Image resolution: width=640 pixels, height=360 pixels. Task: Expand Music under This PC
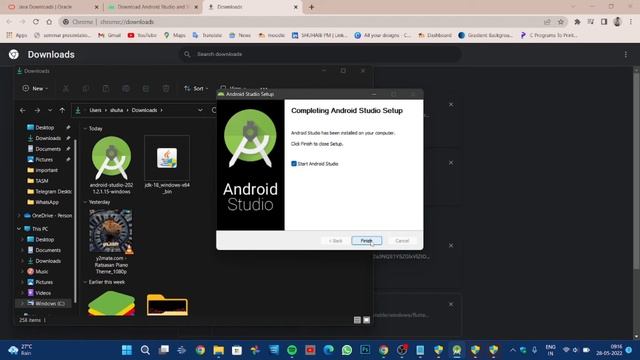click(22, 271)
